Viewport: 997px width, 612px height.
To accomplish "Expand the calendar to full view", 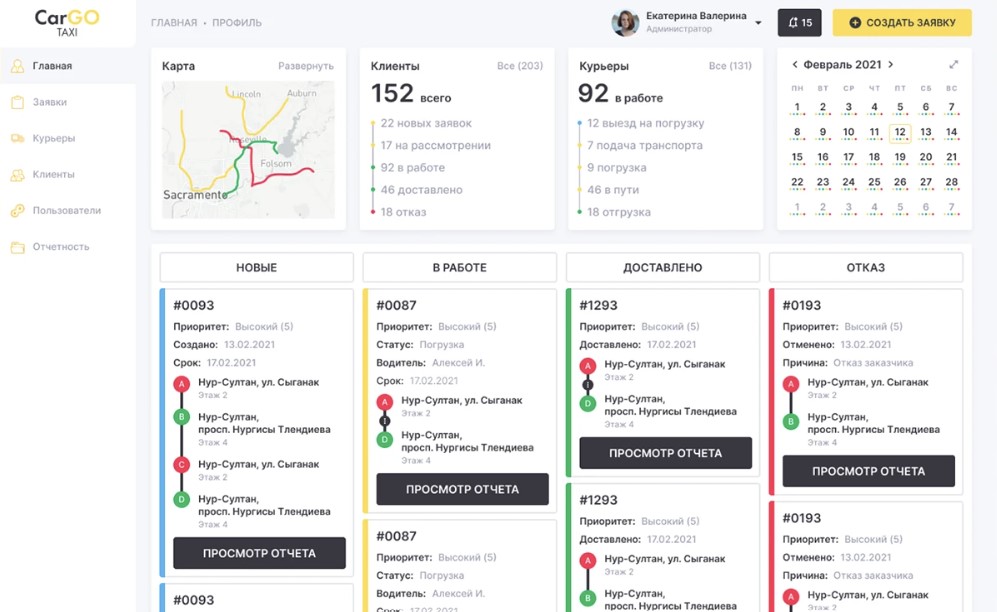I will pos(954,64).
